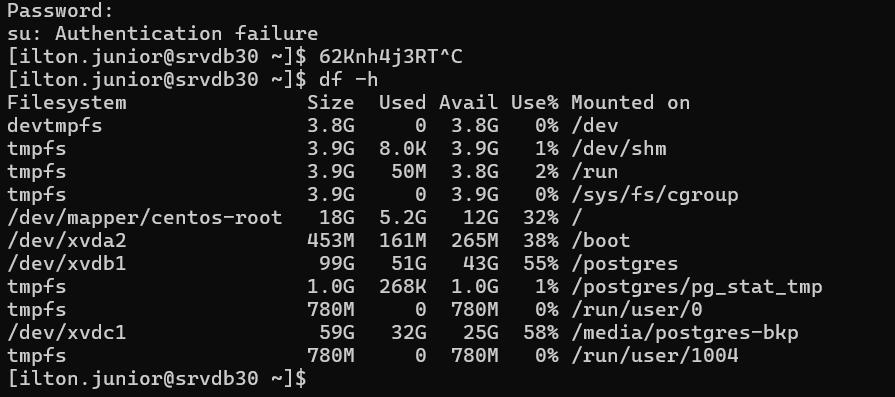Click the '/boot' mount point
Viewport: 895px width, 397px height.
(600, 241)
